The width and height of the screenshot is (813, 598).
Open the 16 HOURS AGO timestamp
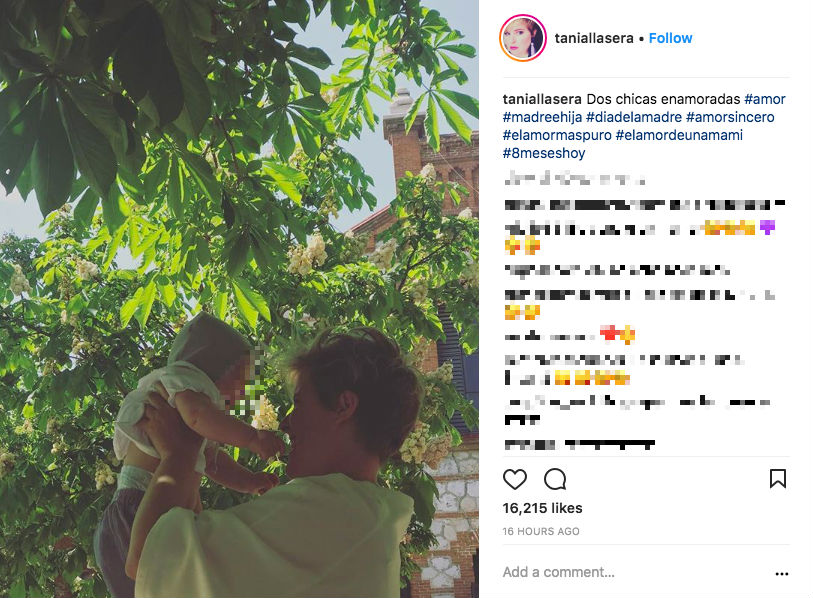click(541, 532)
